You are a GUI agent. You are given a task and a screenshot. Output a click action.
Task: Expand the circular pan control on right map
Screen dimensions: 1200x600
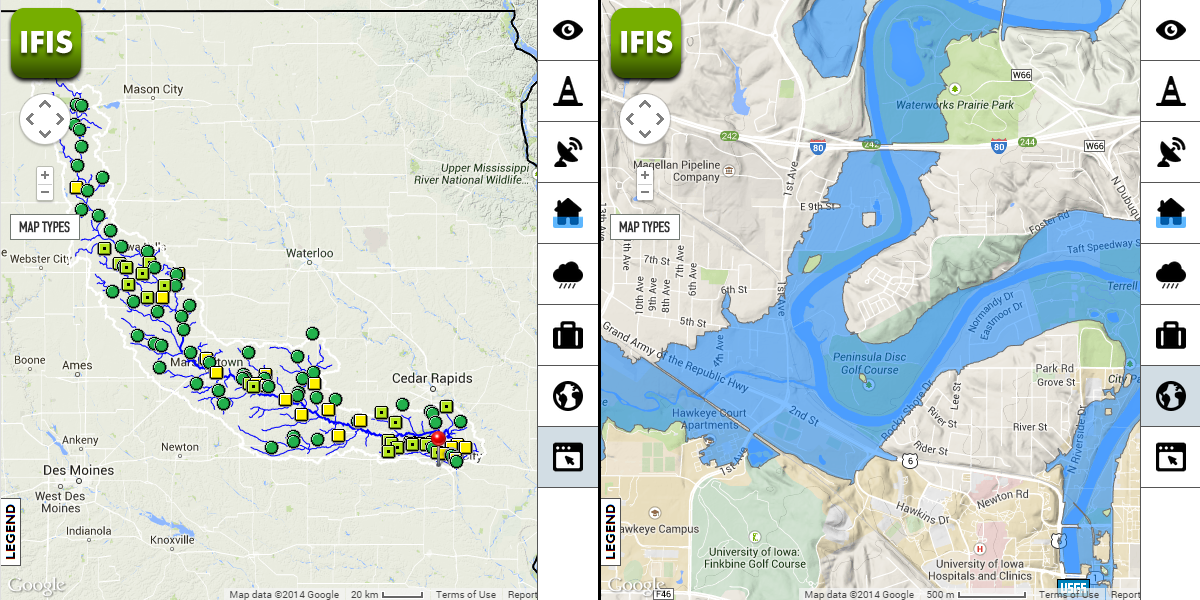[645, 119]
